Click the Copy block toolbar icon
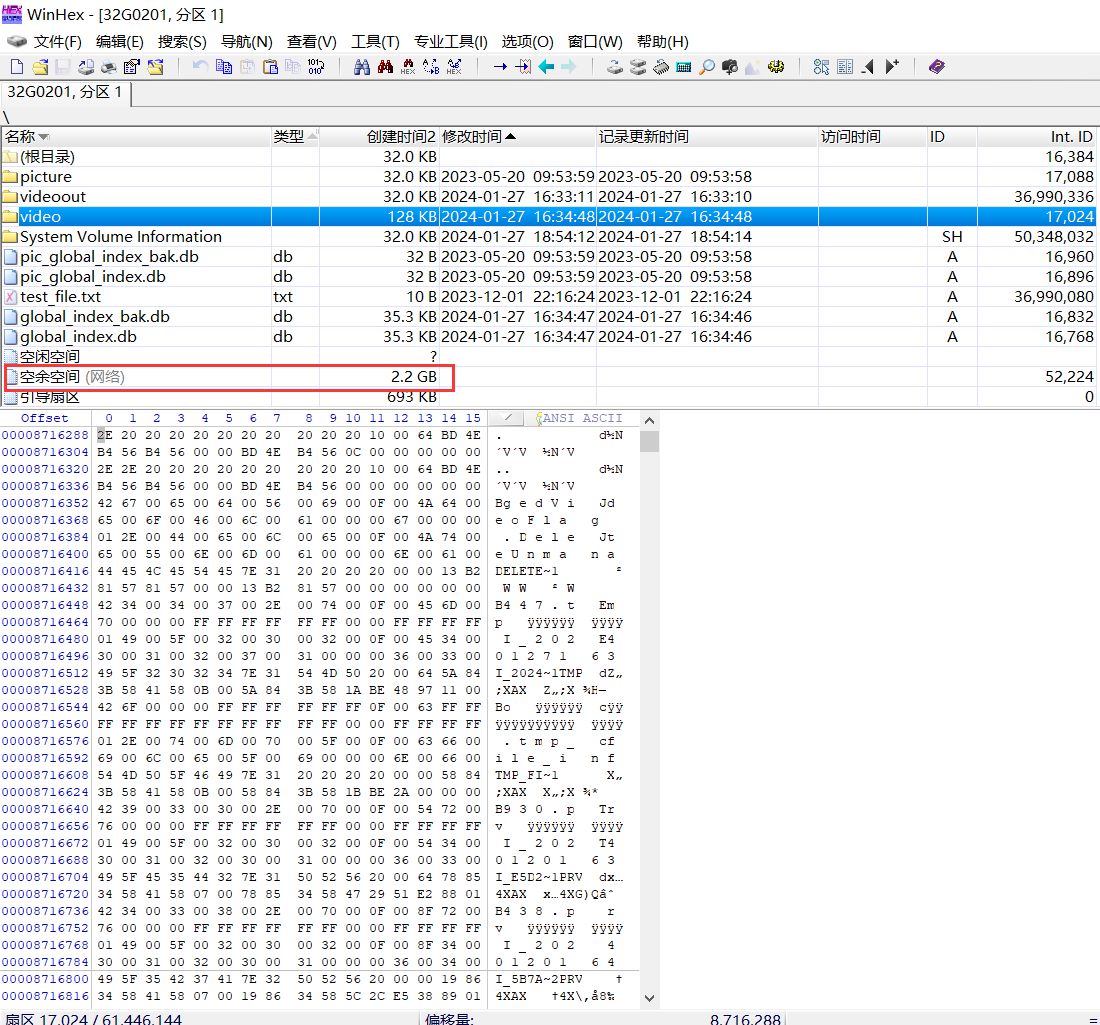Screen dimensions: 1100x1025 (224, 67)
